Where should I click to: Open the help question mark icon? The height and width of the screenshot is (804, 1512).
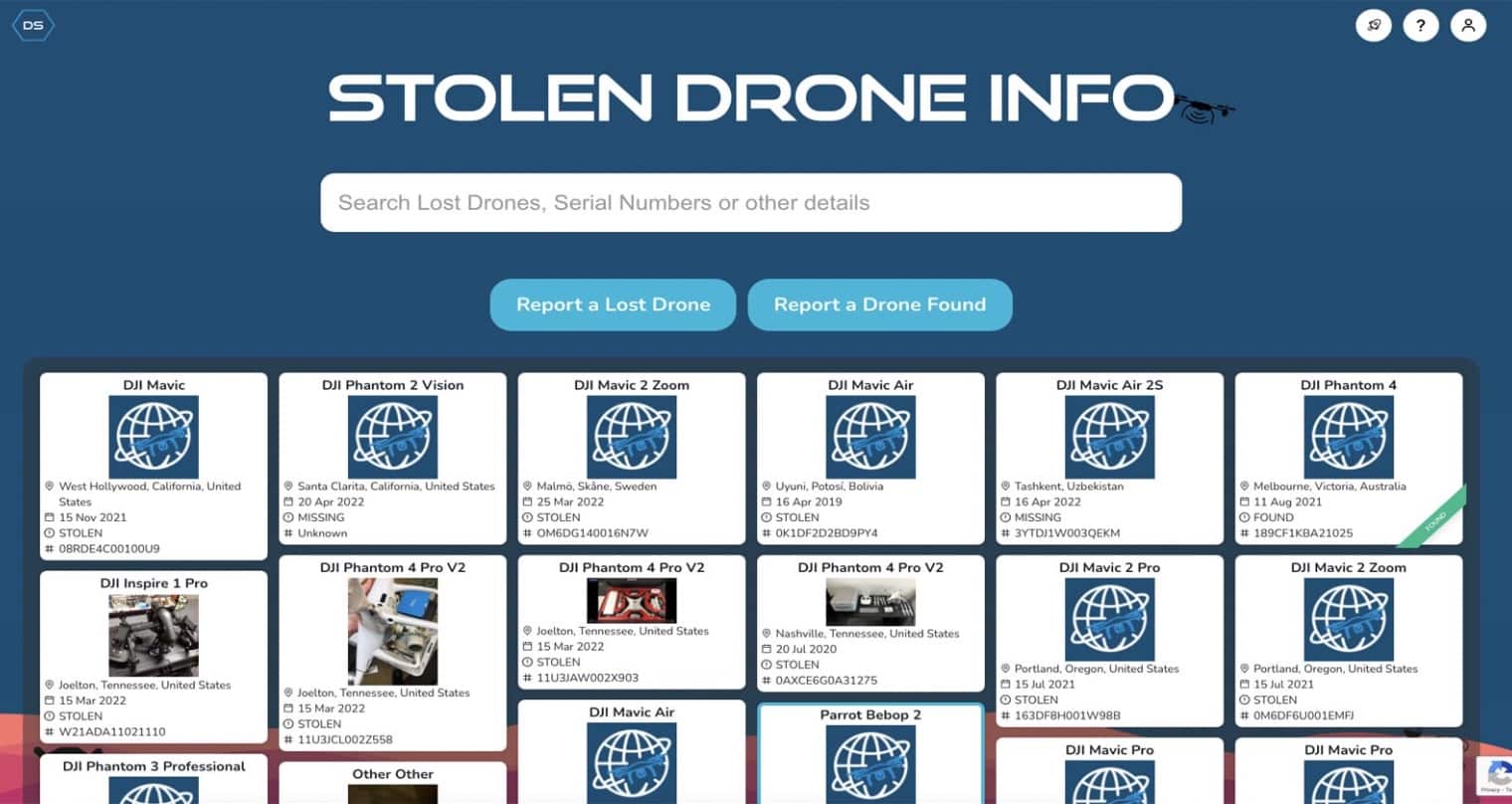(1420, 26)
